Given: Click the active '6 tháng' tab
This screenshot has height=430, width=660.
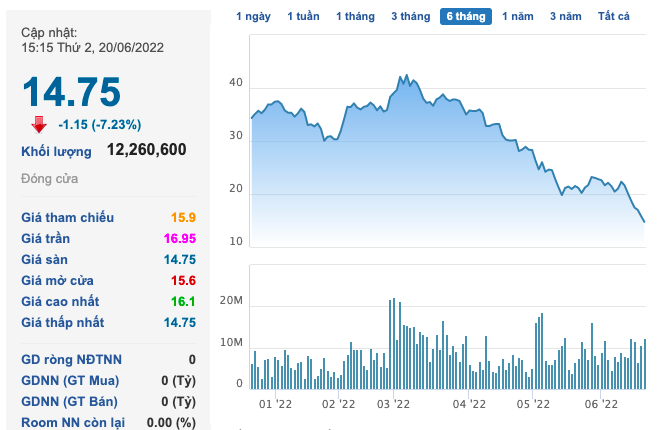Looking at the screenshot, I should tap(466, 16).
